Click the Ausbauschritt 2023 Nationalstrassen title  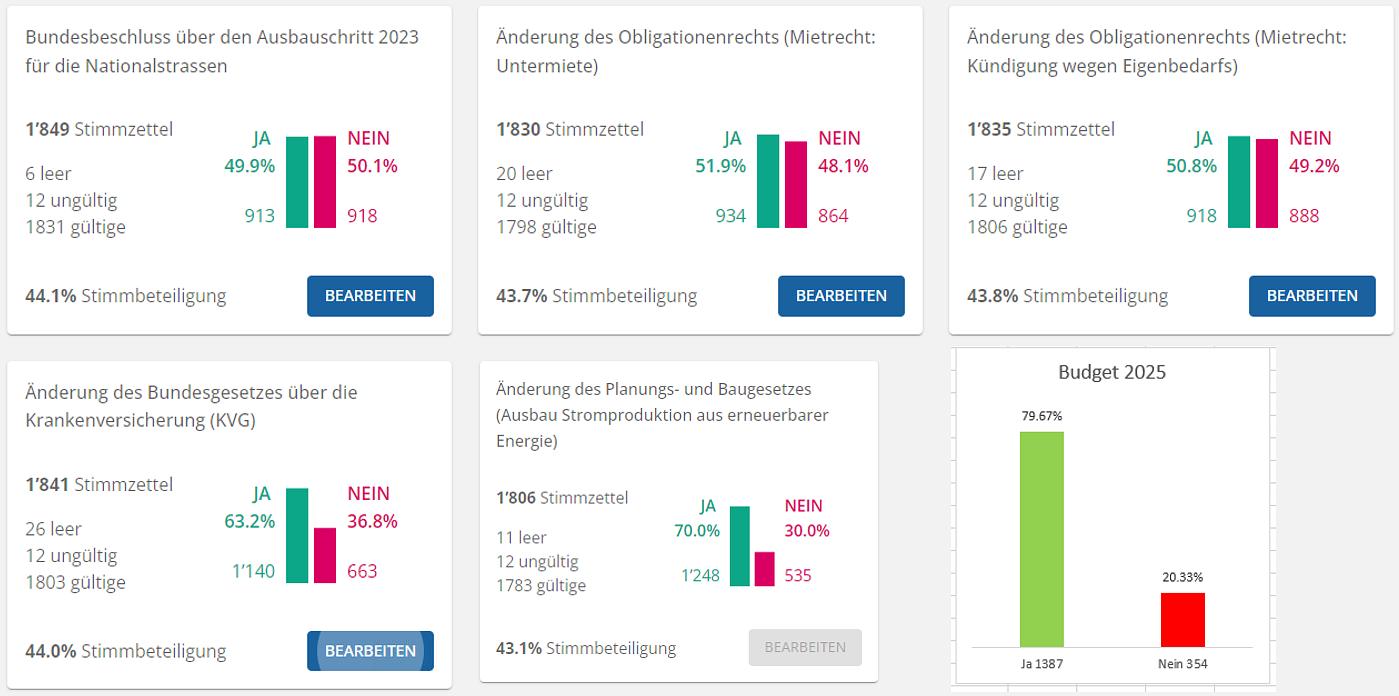pos(221,51)
